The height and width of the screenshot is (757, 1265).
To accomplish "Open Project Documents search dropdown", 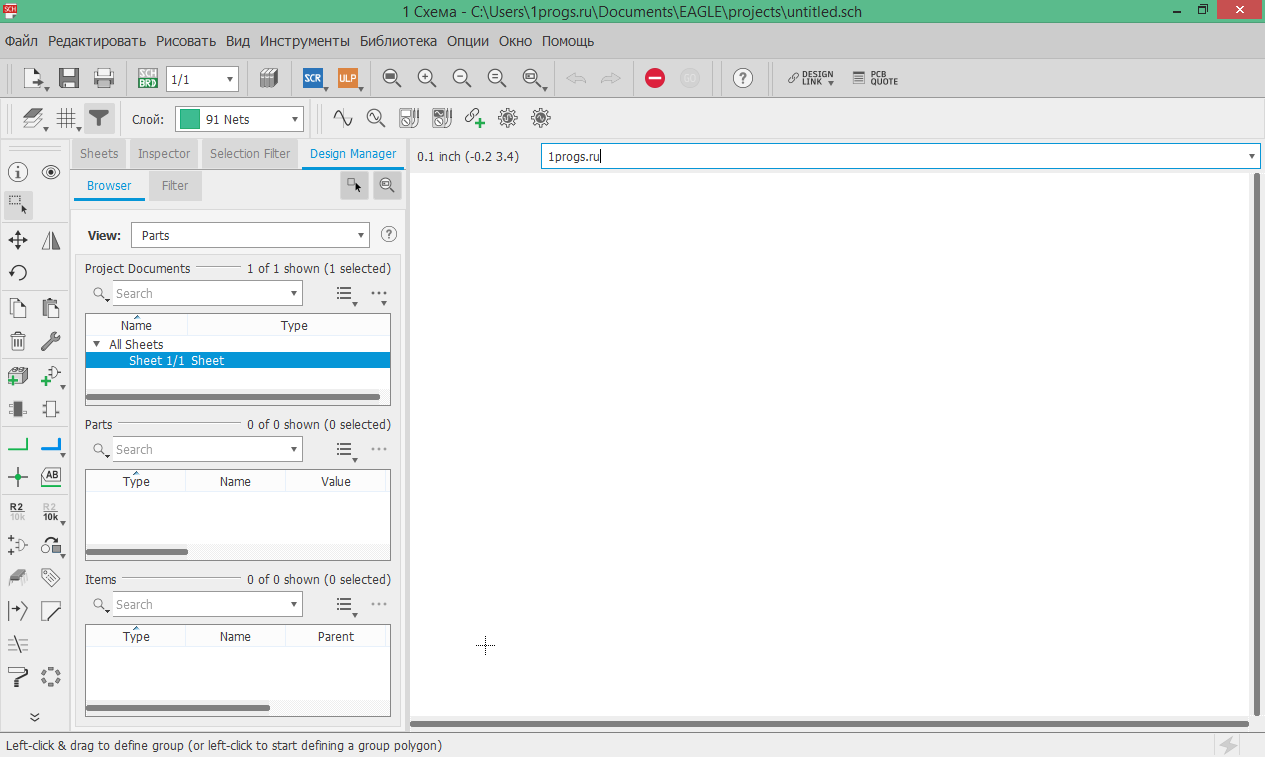I will tap(295, 294).
